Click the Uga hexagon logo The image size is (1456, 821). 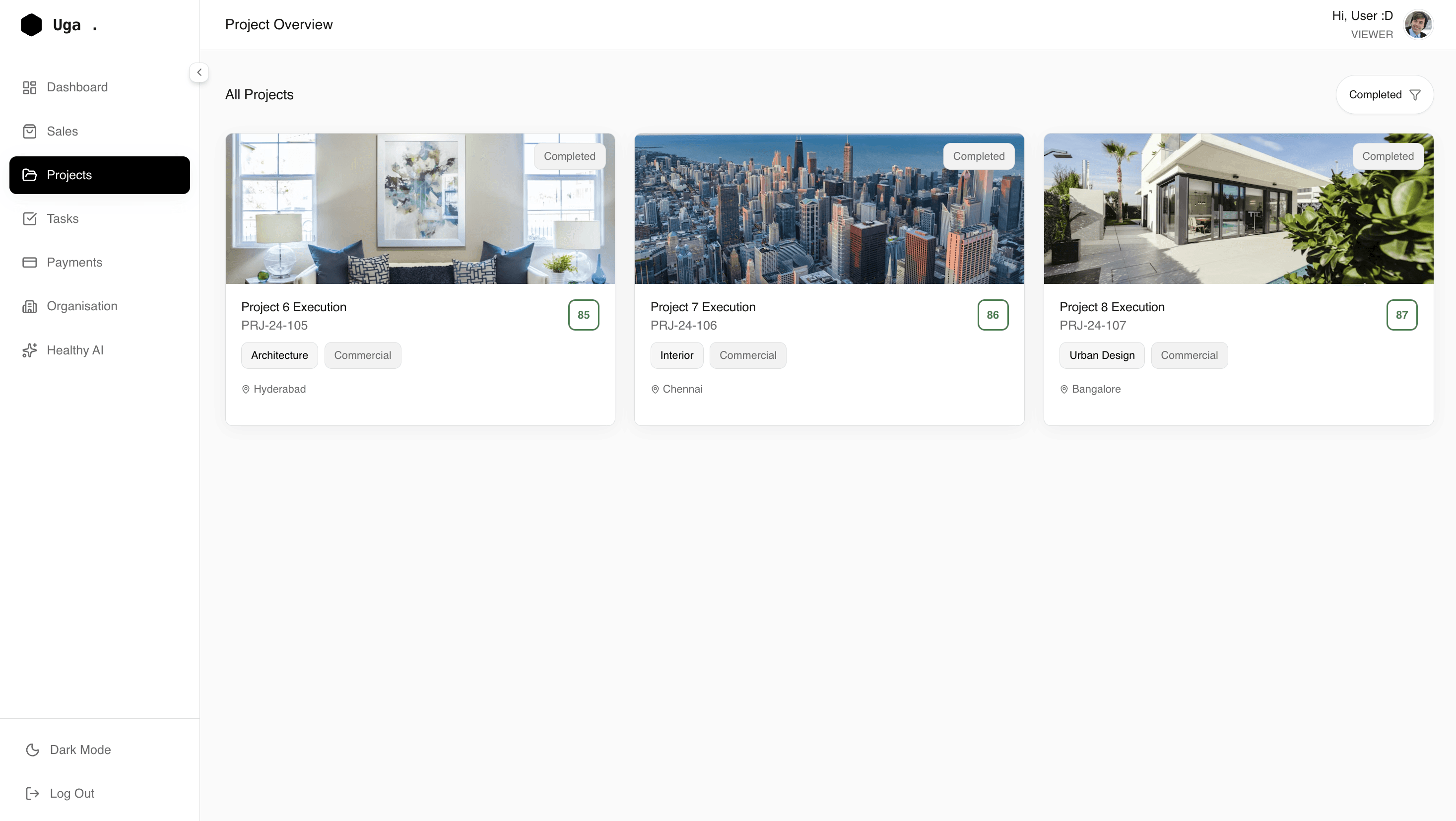(31, 25)
